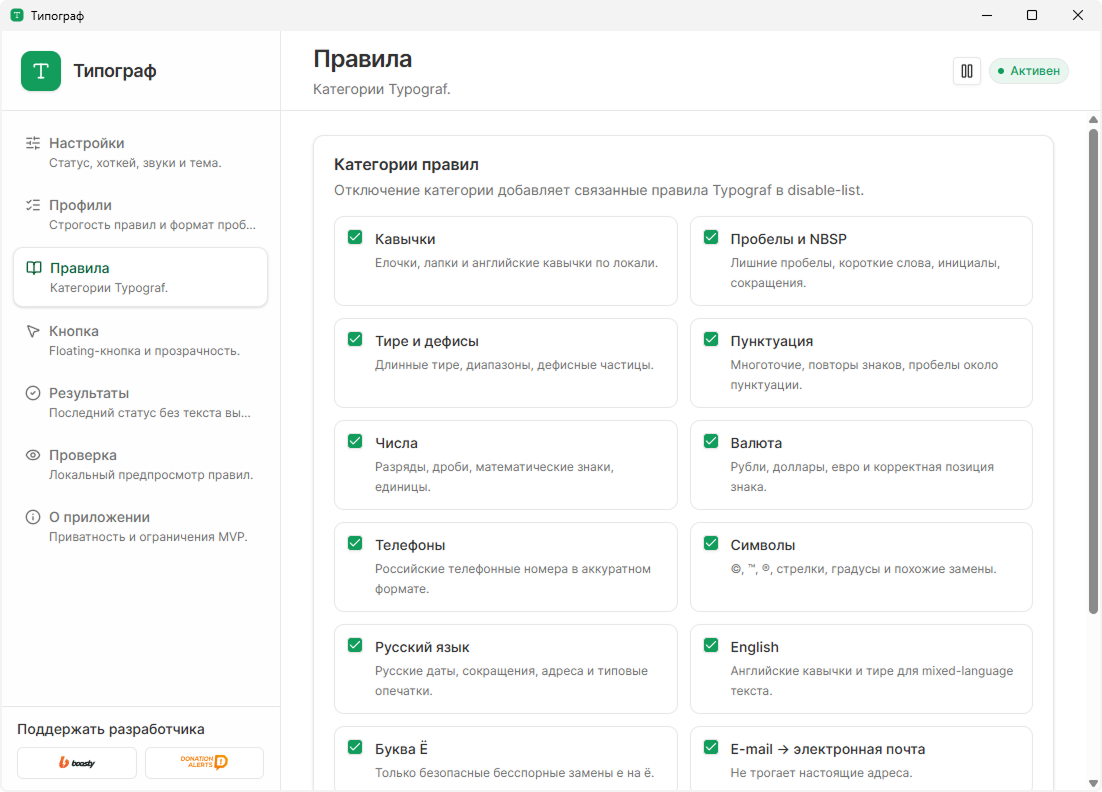Toggle the Символы checkbox
The height and width of the screenshot is (792, 1102).
(711, 543)
